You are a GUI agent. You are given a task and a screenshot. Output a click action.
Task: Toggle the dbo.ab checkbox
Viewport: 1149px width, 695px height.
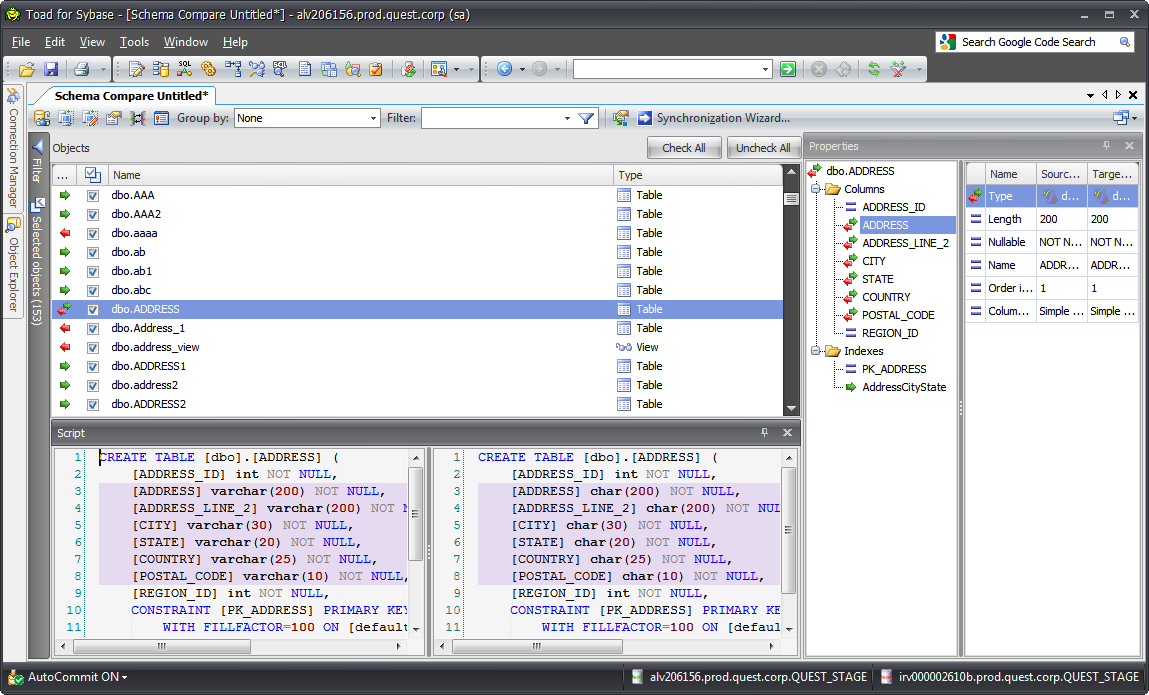(x=92, y=253)
